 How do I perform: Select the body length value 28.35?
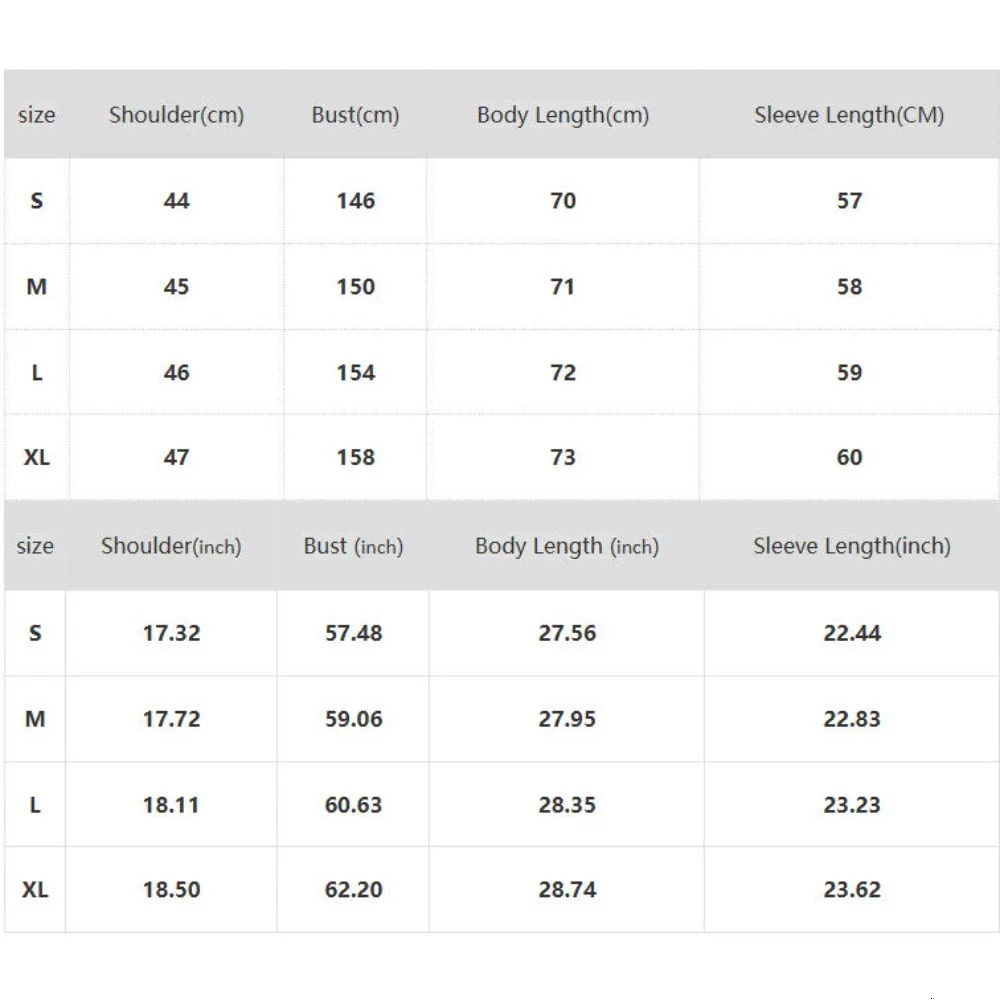[x=567, y=805]
